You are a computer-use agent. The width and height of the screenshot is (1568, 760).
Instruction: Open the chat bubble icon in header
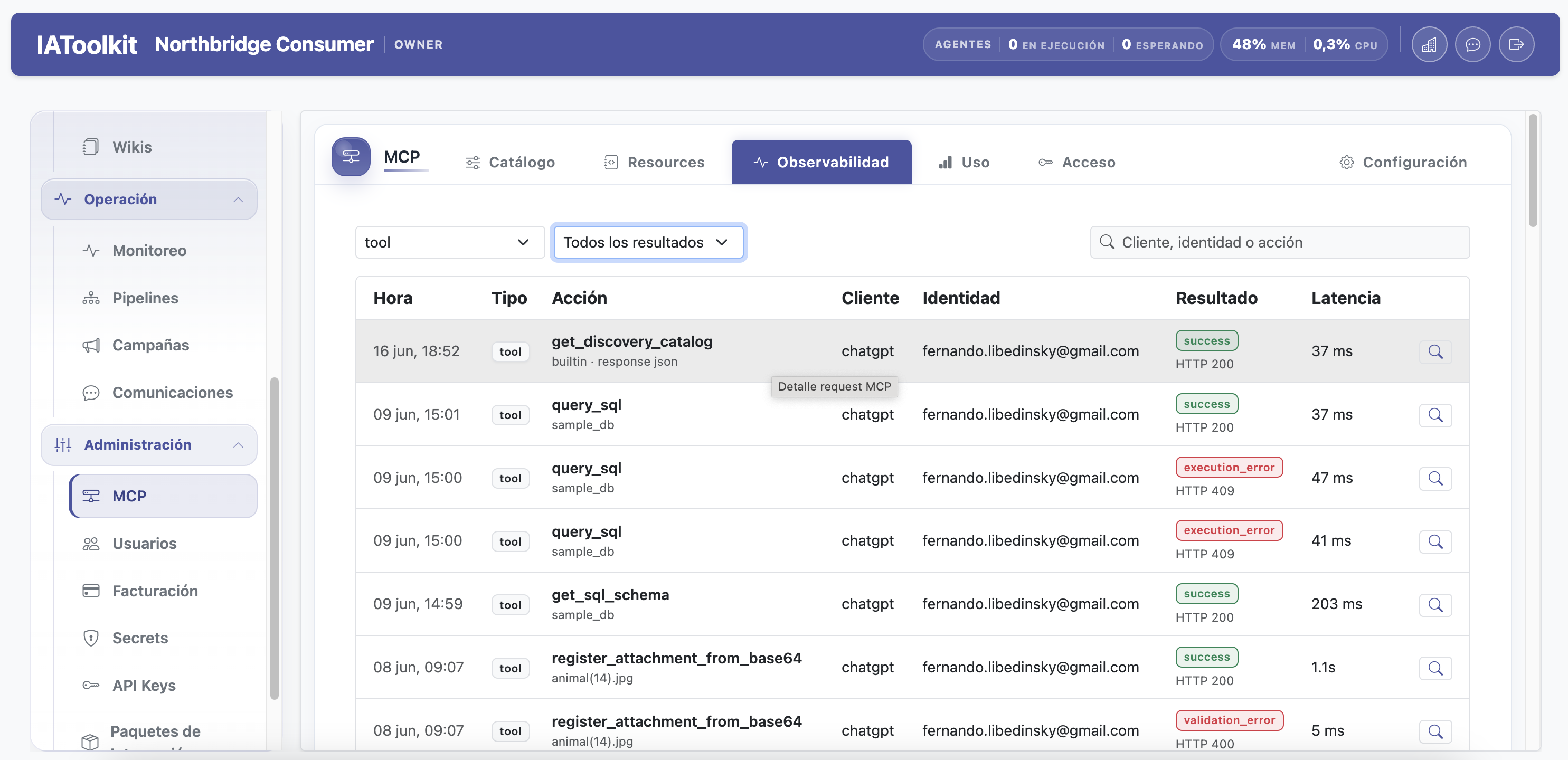click(1472, 44)
